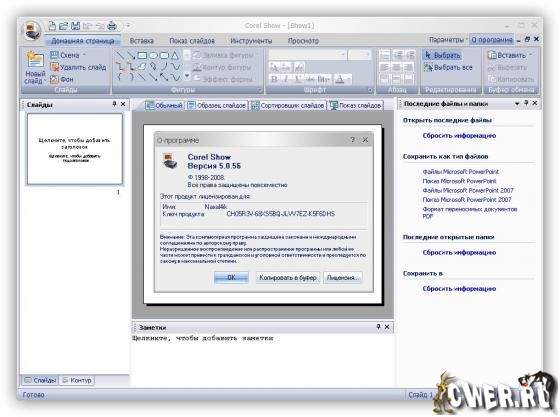Click Сбросить информацию under Открыть последние файлы

[459, 136]
